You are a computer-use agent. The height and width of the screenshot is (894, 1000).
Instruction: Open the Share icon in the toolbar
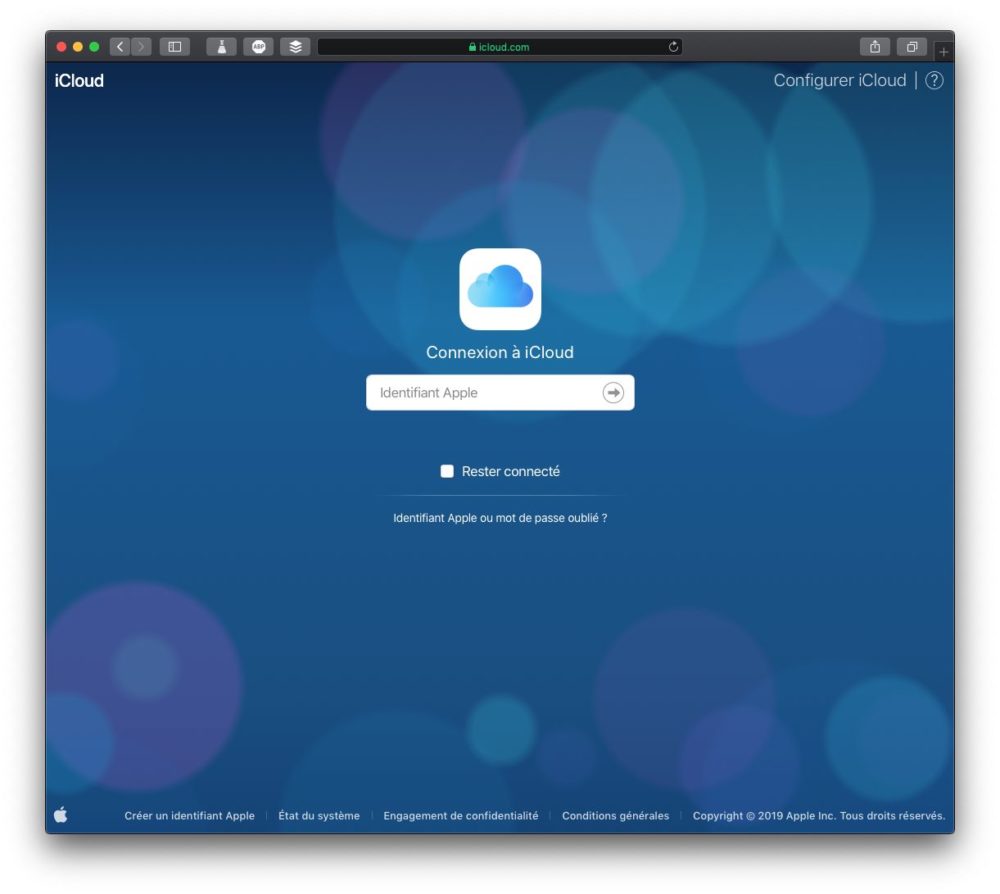coord(875,46)
